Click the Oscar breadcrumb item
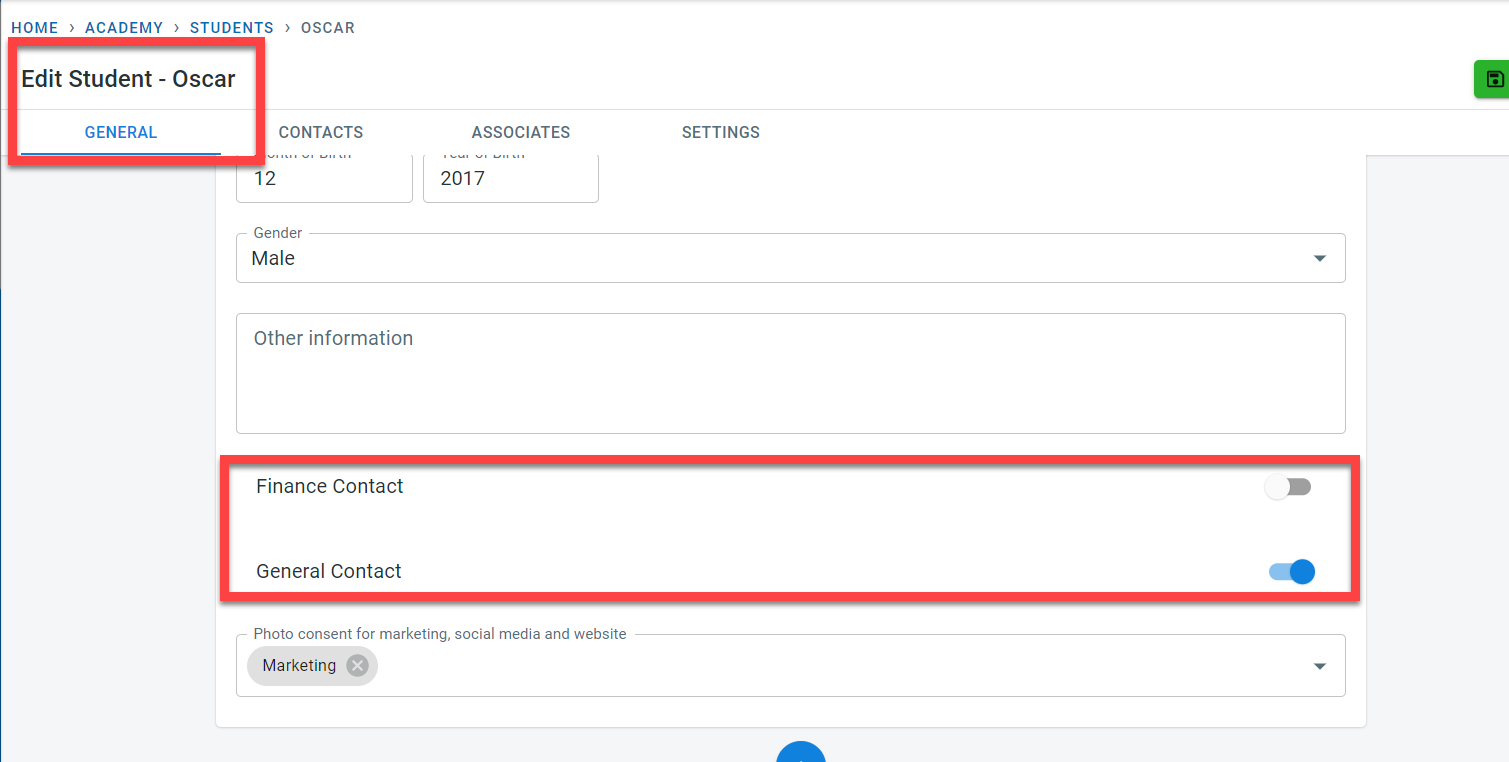This screenshot has width=1509, height=762. [x=328, y=28]
